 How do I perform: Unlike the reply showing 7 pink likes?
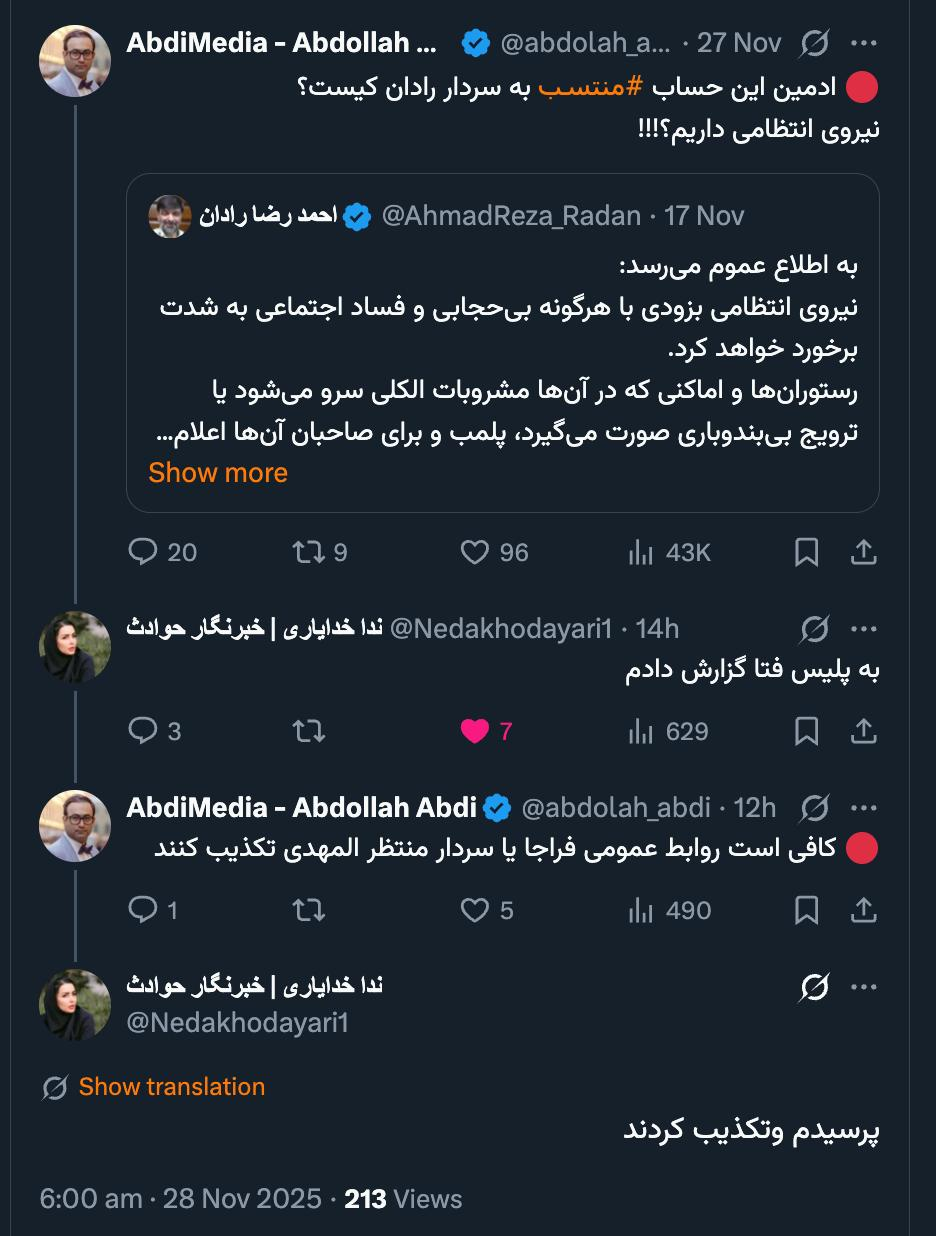coord(476,732)
